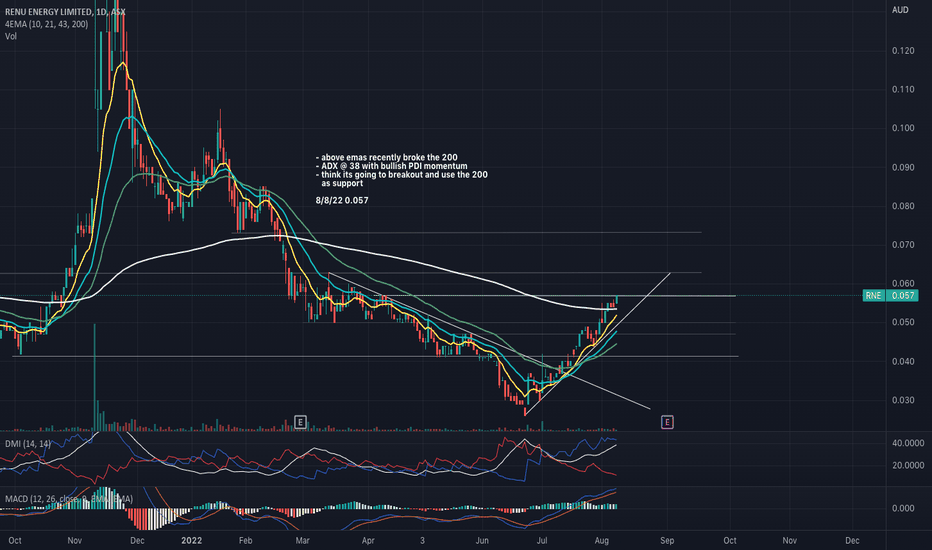Click the Aug label on the time axis
Image resolution: width=932 pixels, height=550 pixels.
point(602,540)
